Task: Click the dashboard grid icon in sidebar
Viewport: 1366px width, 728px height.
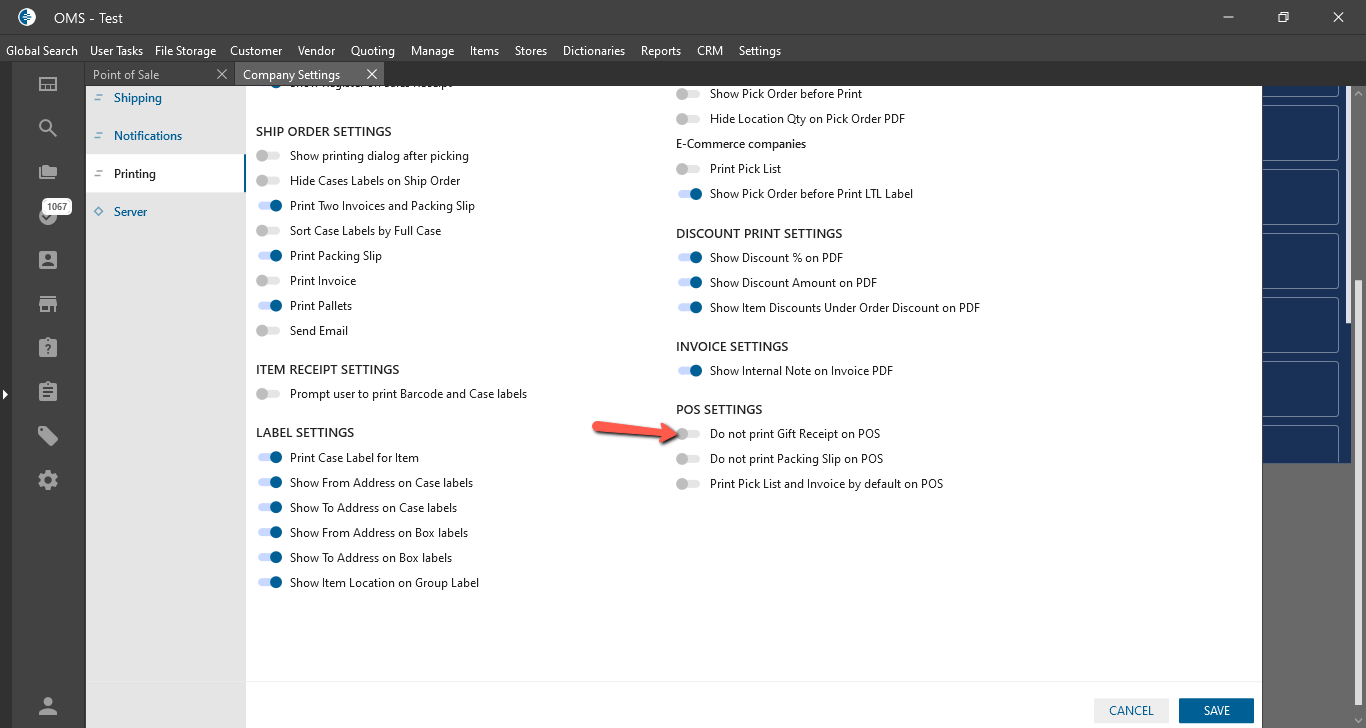Action: click(x=48, y=84)
